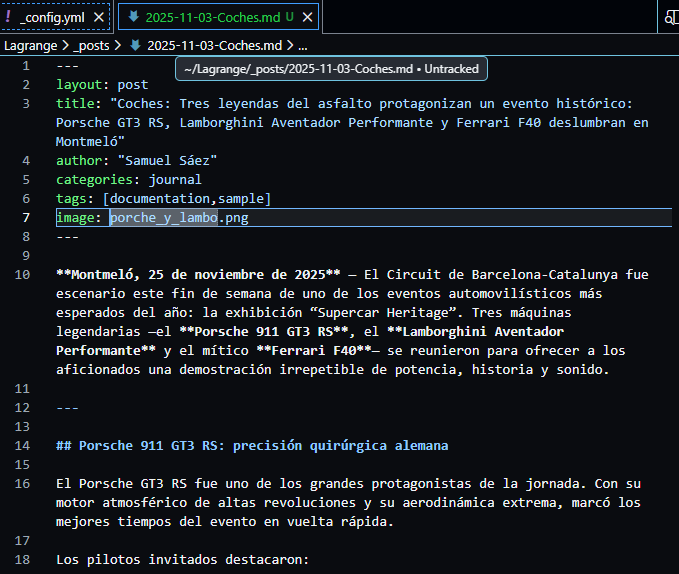Click the chevron after Lagrange in breadcrumb
The image size is (679, 574).
click(x=65, y=45)
